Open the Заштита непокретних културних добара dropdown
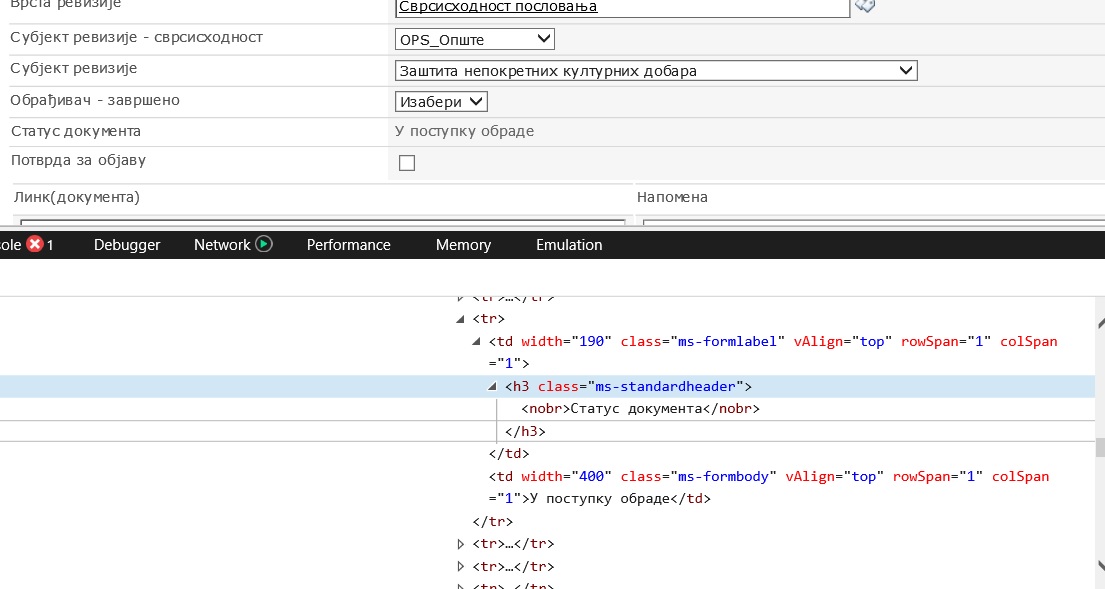Image resolution: width=1105 pixels, height=589 pixels. pos(655,70)
